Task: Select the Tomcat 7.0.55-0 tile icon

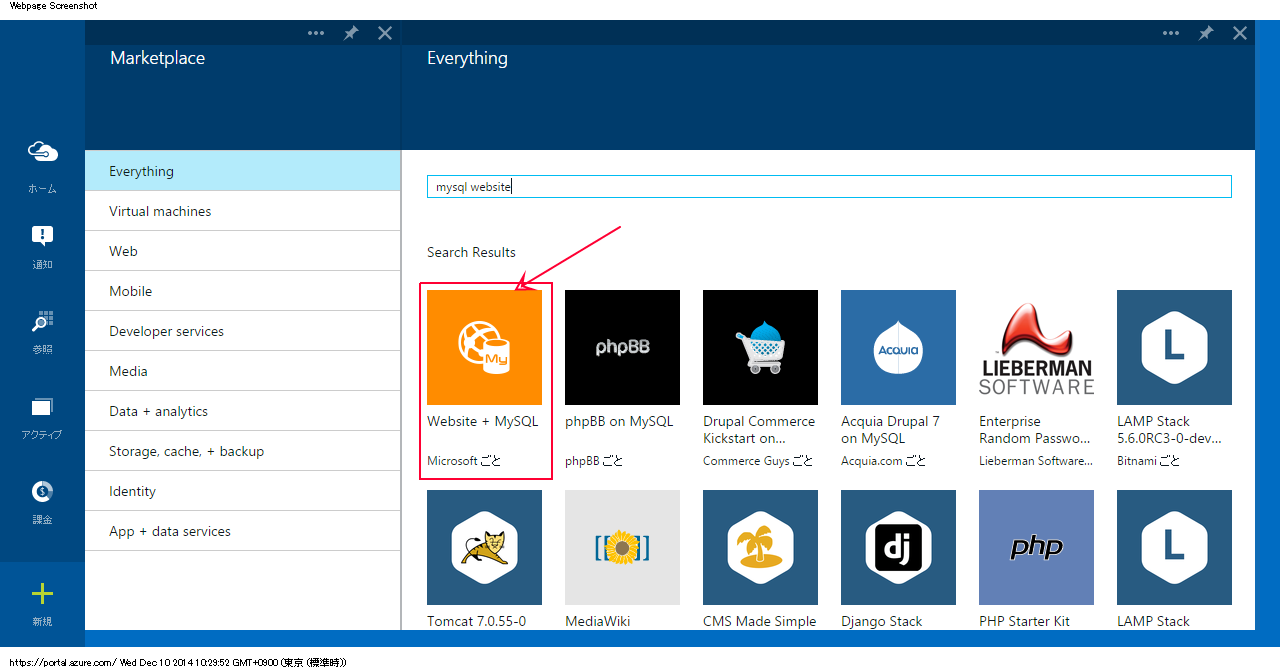Action: tap(484, 547)
